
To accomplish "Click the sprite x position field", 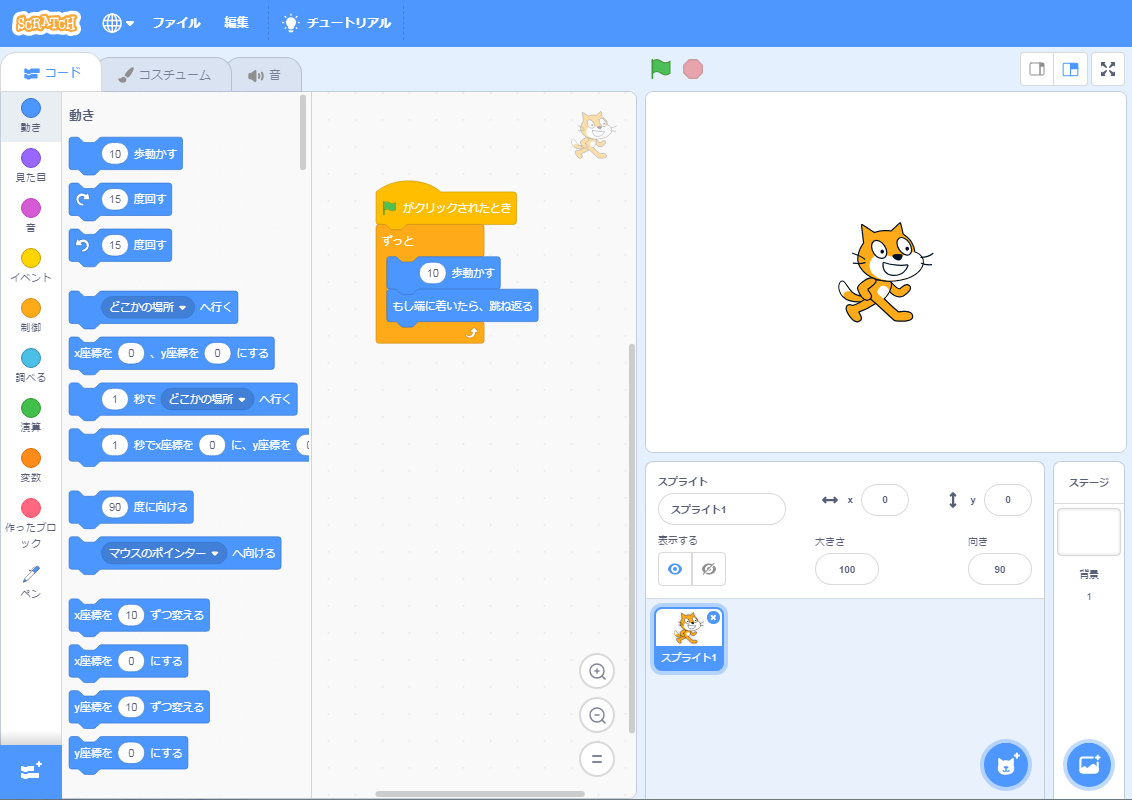I will coord(884,500).
